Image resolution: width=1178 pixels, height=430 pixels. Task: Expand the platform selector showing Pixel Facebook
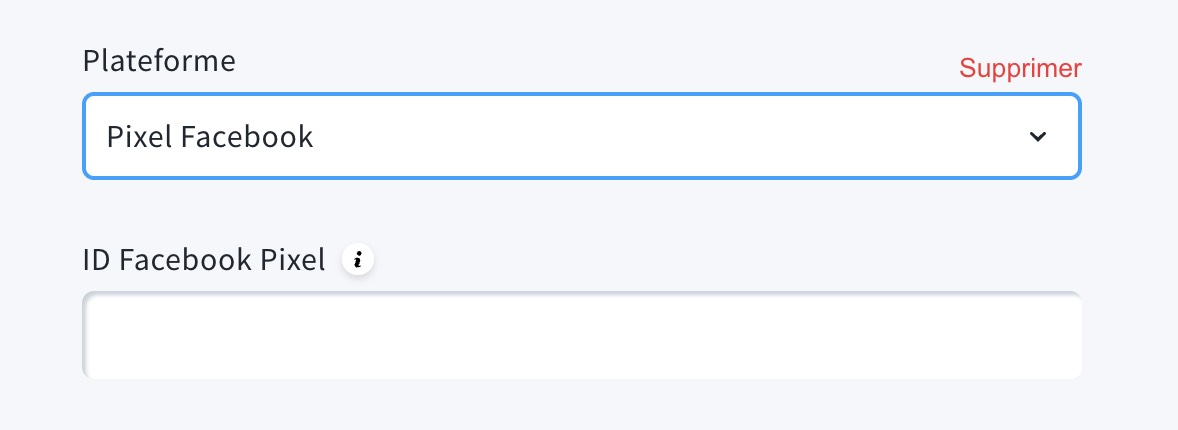click(x=581, y=137)
